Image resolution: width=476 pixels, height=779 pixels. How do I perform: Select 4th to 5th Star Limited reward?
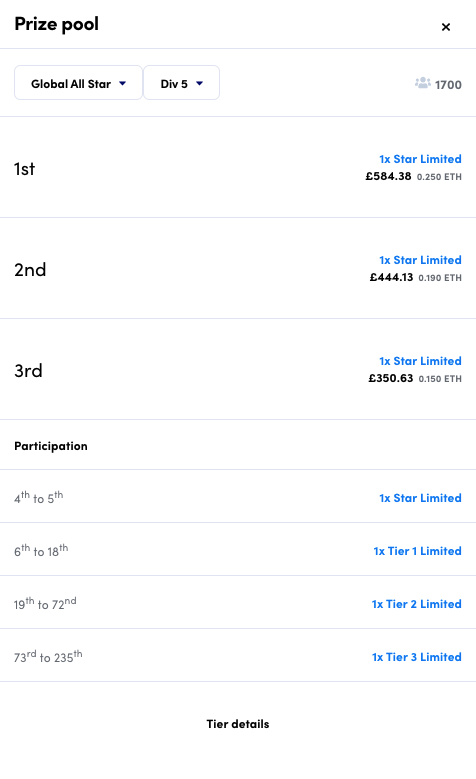pos(420,498)
